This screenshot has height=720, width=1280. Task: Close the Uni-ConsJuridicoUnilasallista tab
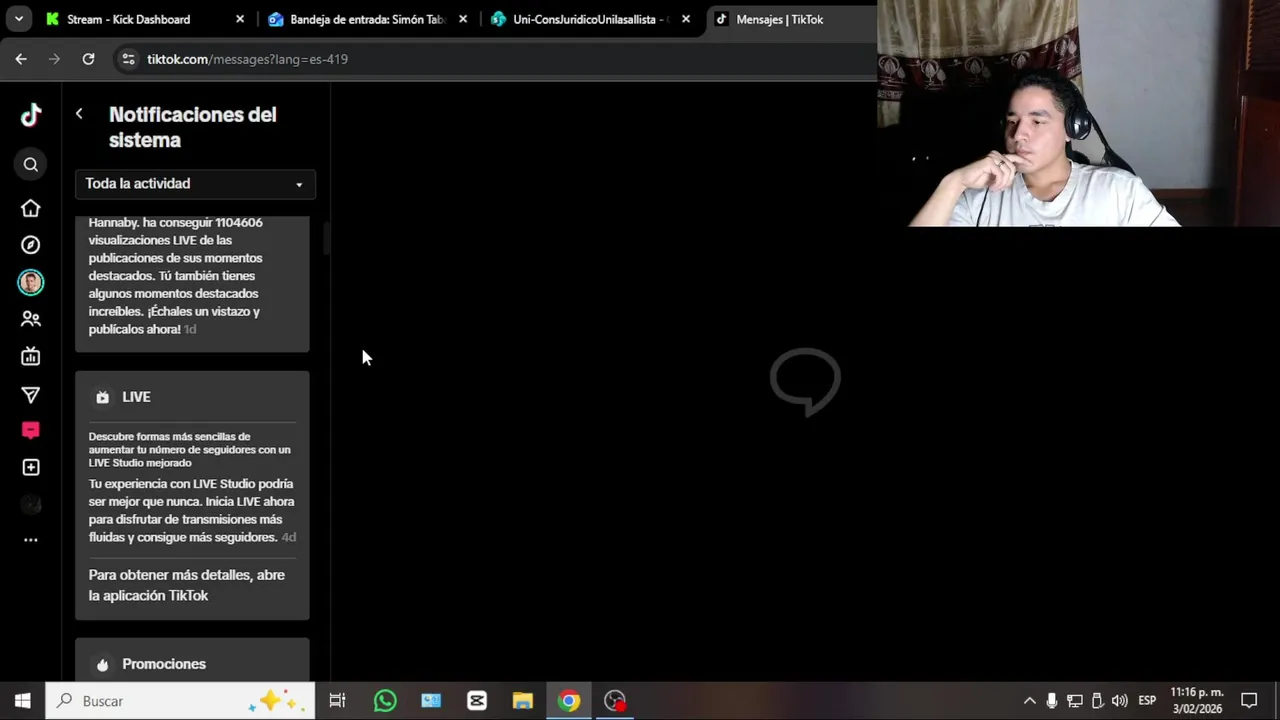(x=686, y=19)
